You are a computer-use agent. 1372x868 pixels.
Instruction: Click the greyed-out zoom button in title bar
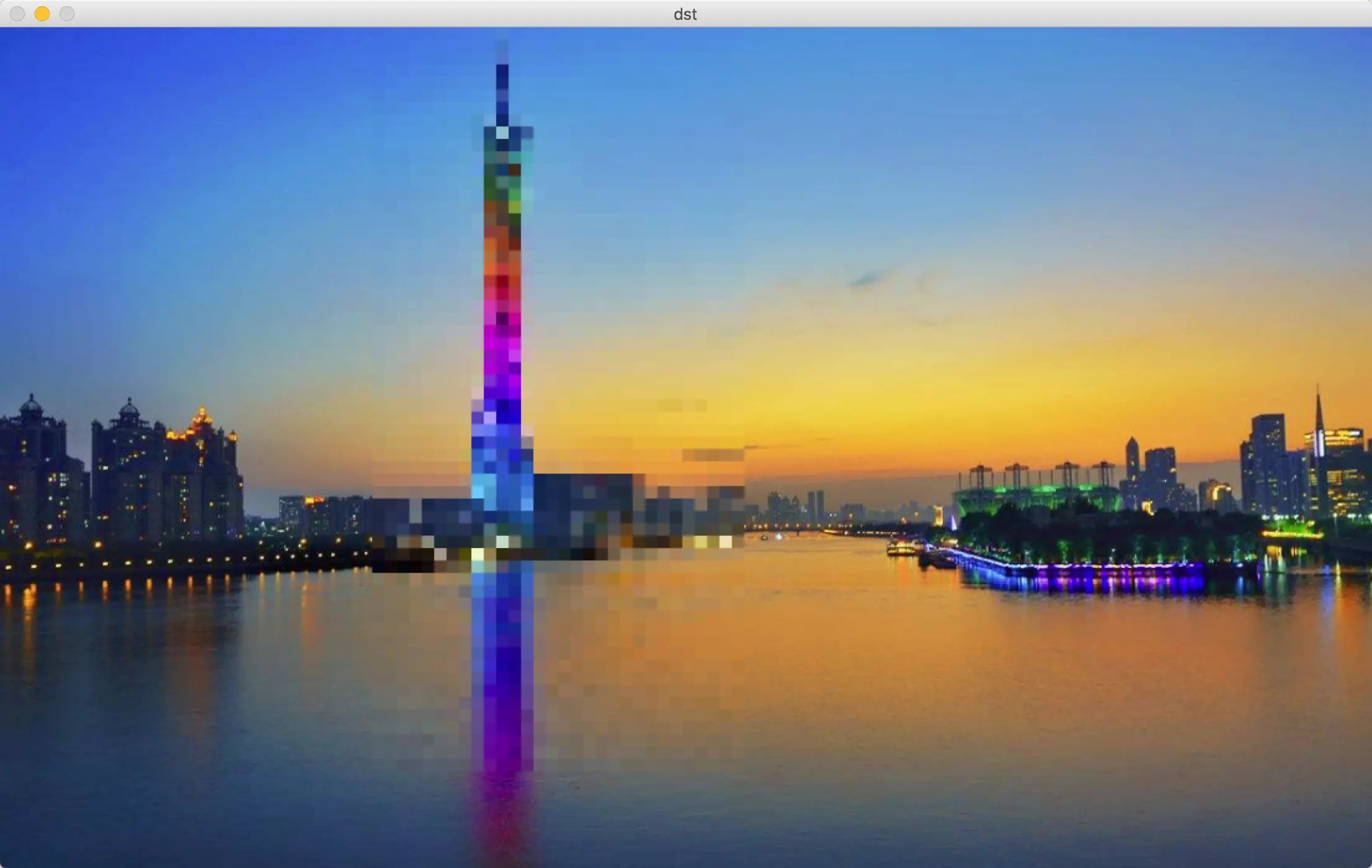coord(67,14)
